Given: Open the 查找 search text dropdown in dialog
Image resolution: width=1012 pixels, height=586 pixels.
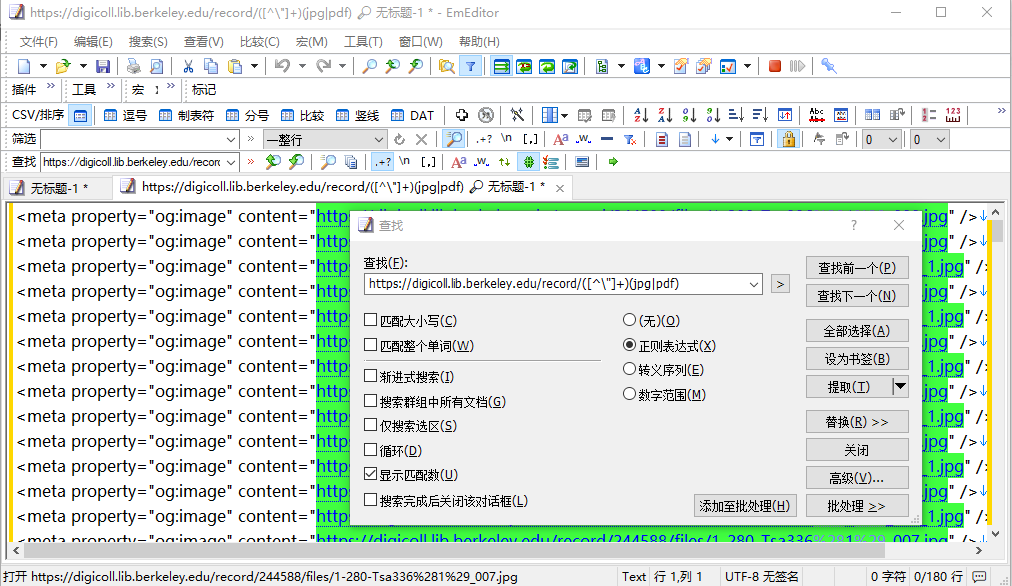Looking at the screenshot, I should 753,284.
